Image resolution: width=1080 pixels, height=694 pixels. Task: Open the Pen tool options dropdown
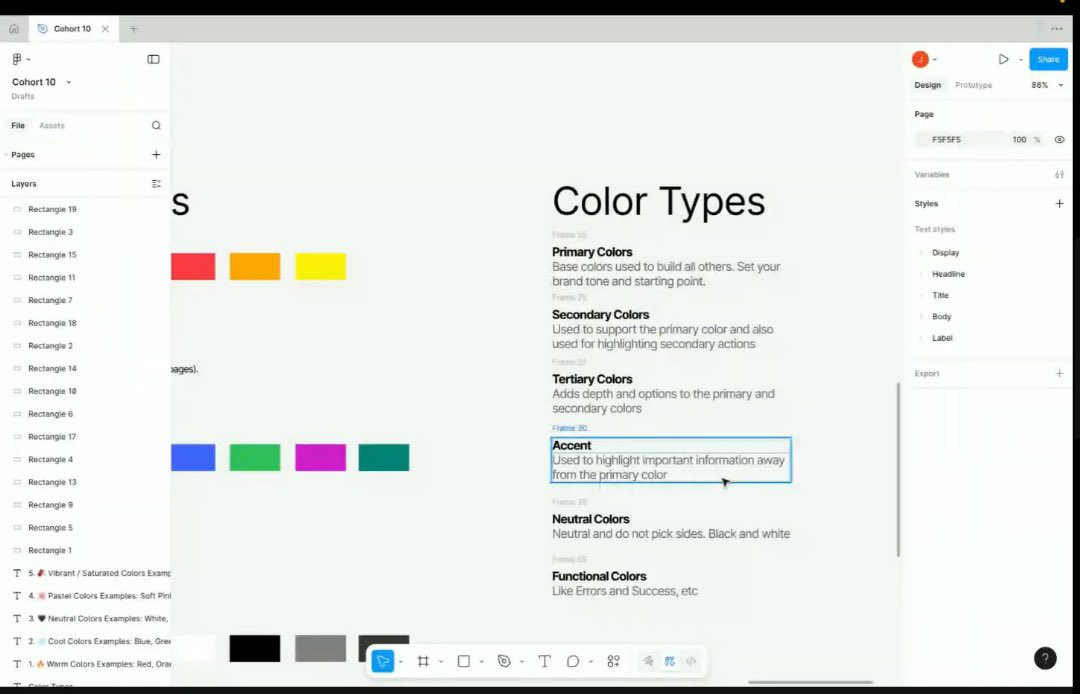[x=521, y=662]
